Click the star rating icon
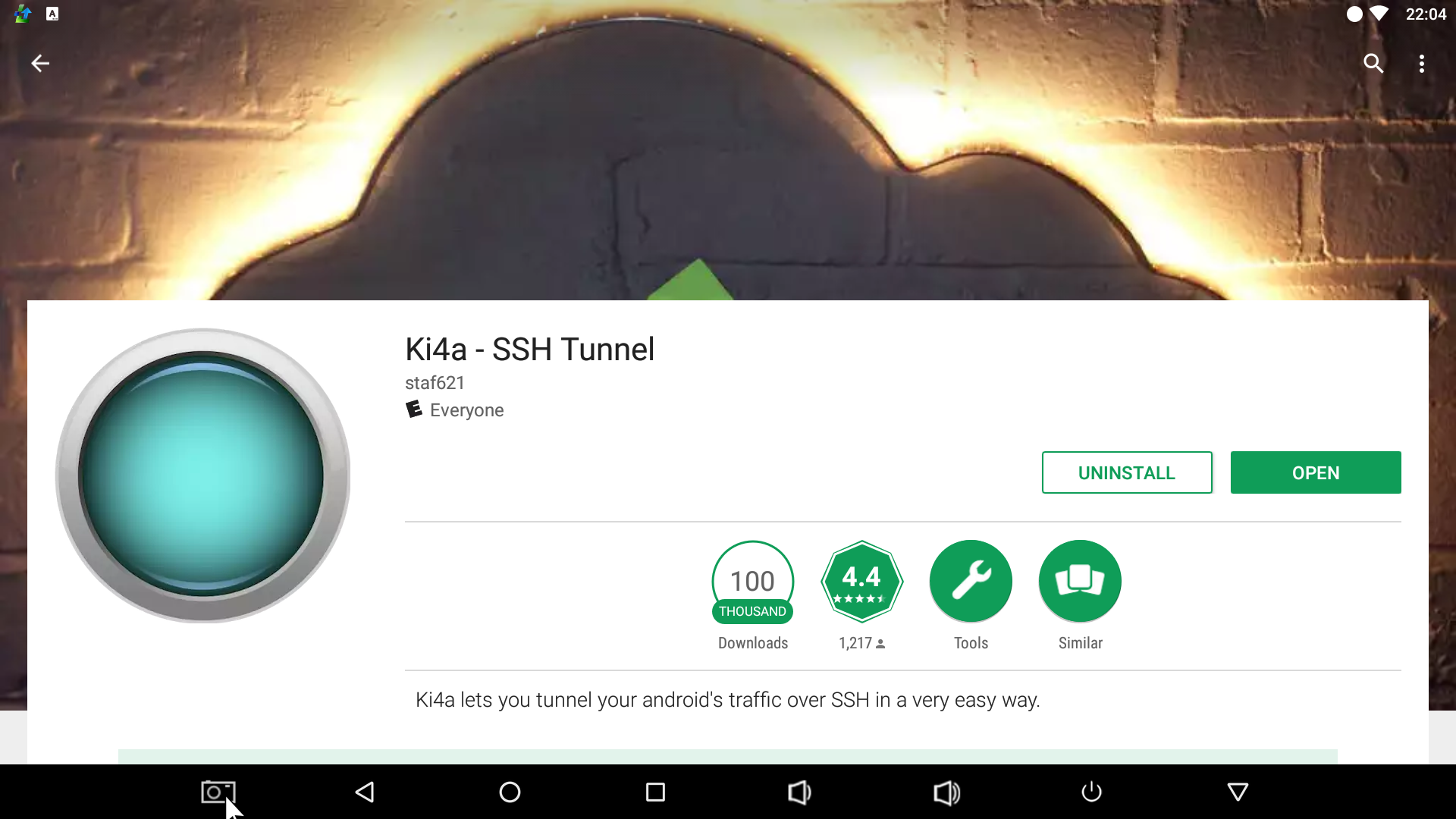1456x819 pixels. click(861, 582)
